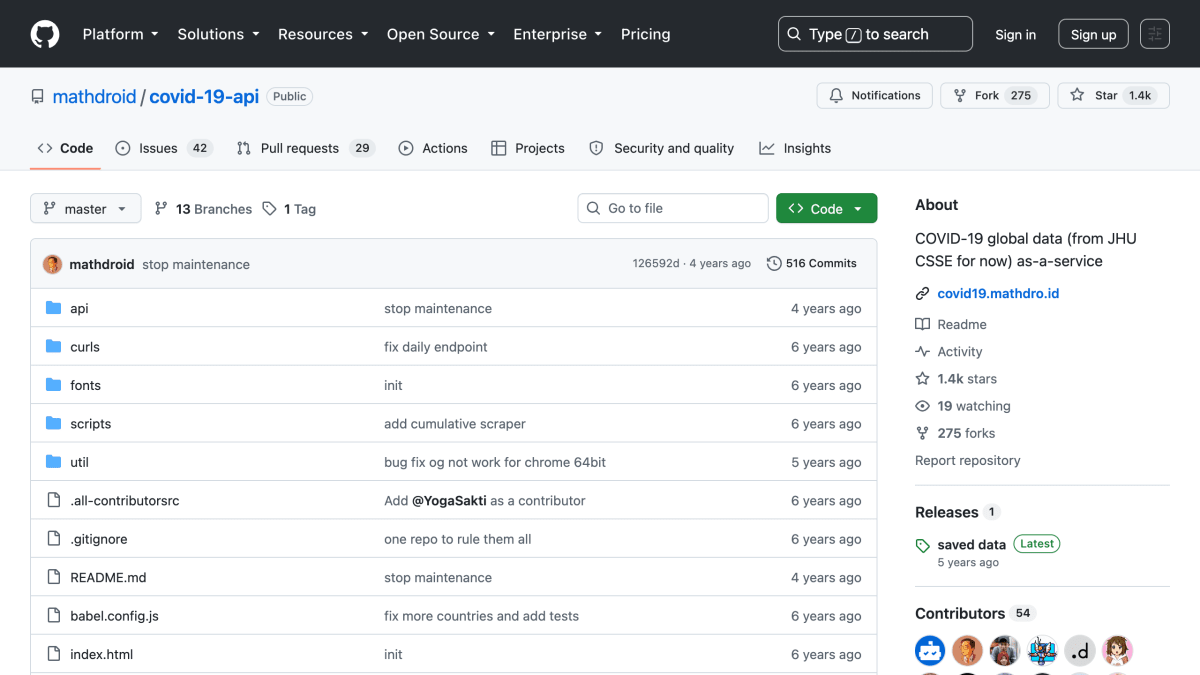Open the Contributors heading link

pos(960,613)
